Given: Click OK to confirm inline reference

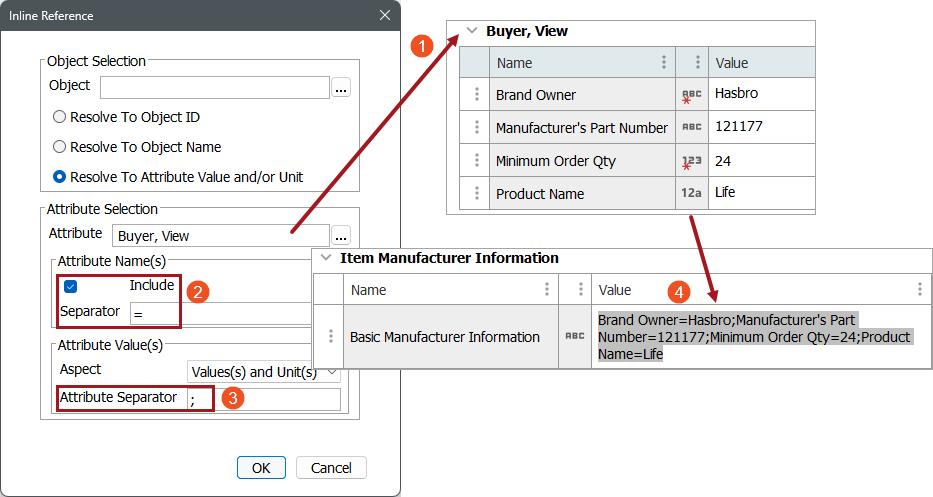Looking at the screenshot, I should [x=261, y=468].
